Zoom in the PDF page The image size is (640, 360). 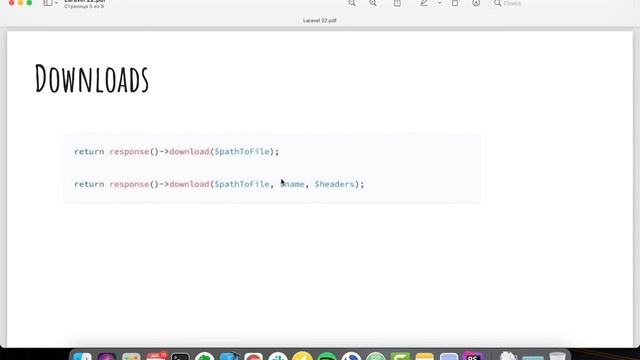click(x=373, y=3)
